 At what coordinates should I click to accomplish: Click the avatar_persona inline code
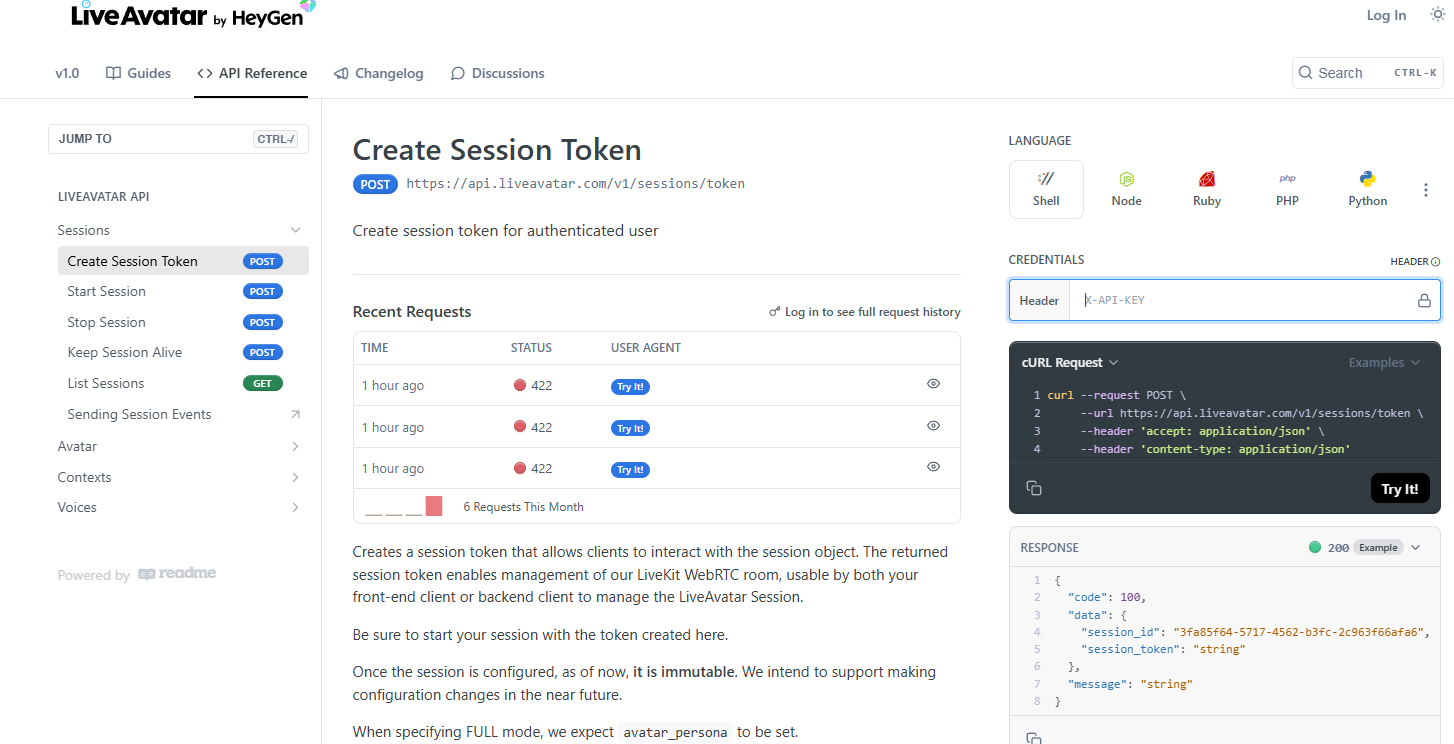pyautogui.click(x=676, y=732)
